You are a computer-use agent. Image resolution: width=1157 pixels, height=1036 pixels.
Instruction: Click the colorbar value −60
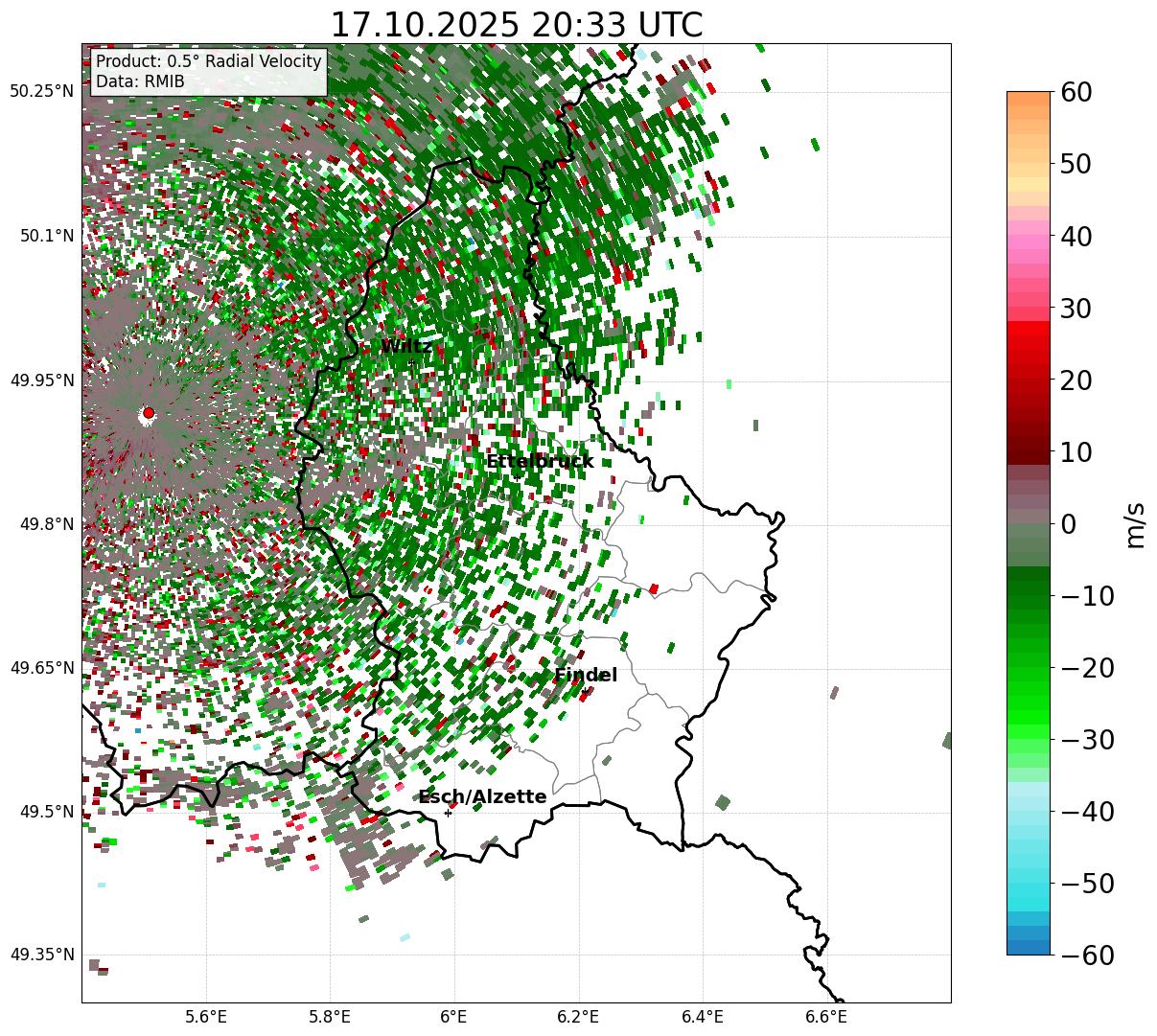click(x=1088, y=955)
